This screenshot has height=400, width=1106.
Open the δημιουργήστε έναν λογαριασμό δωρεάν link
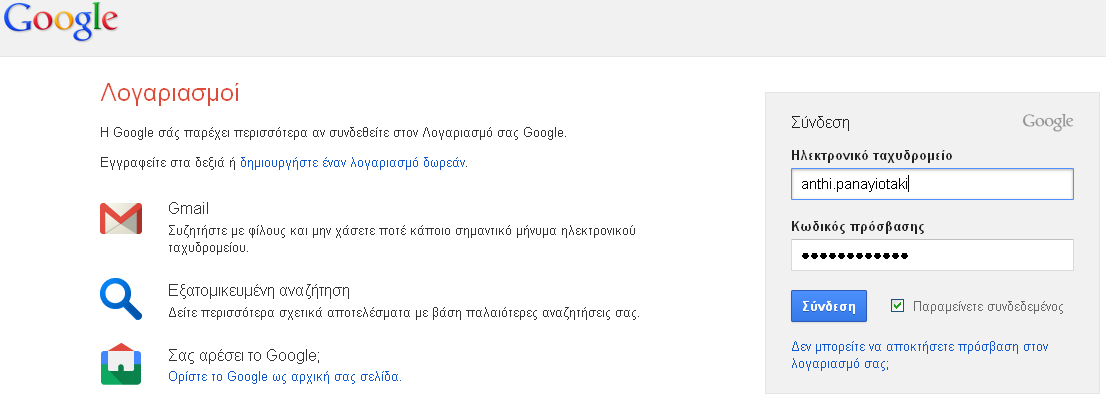point(352,161)
